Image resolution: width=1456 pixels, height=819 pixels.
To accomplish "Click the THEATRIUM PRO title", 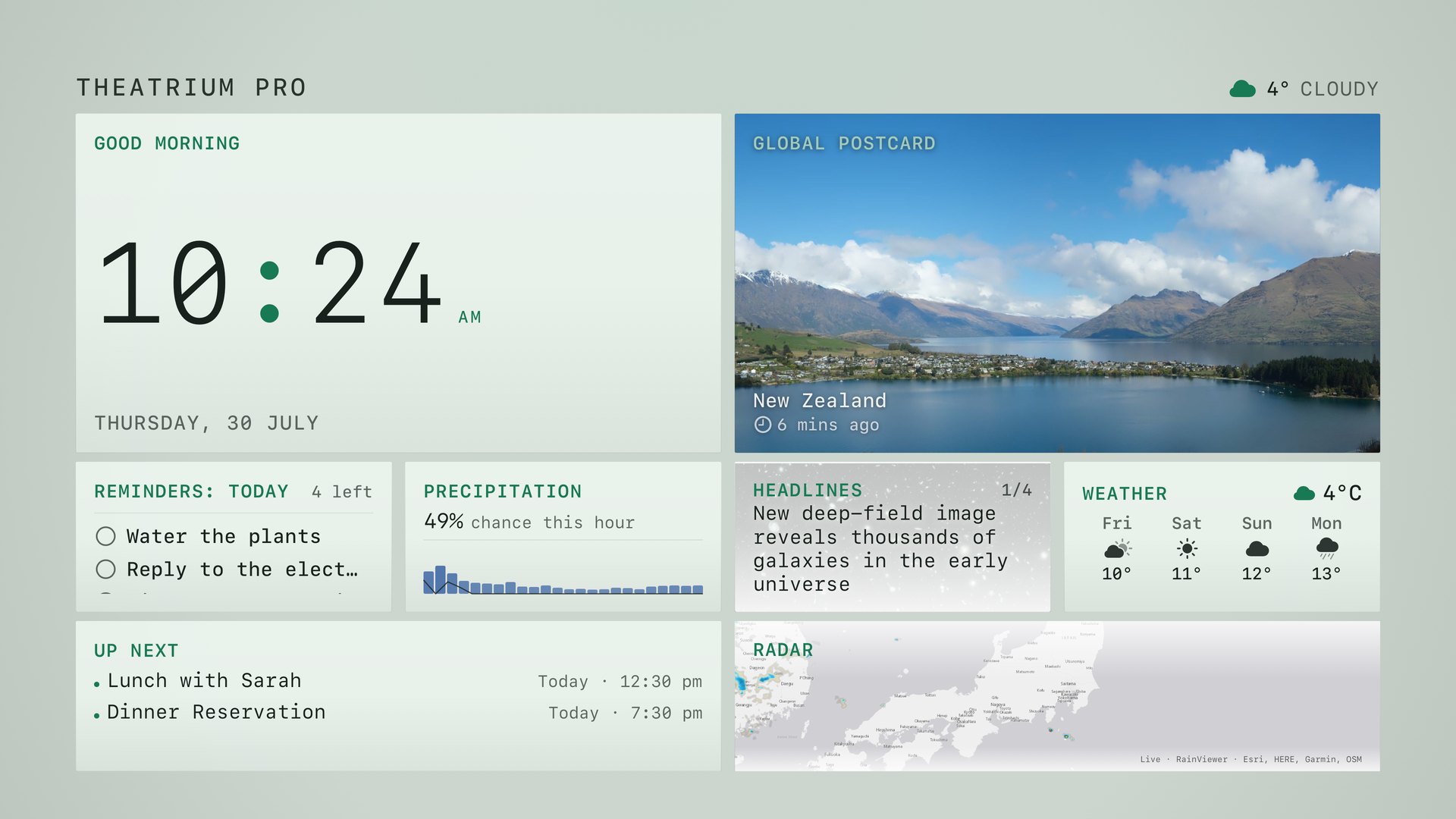I will point(191,88).
